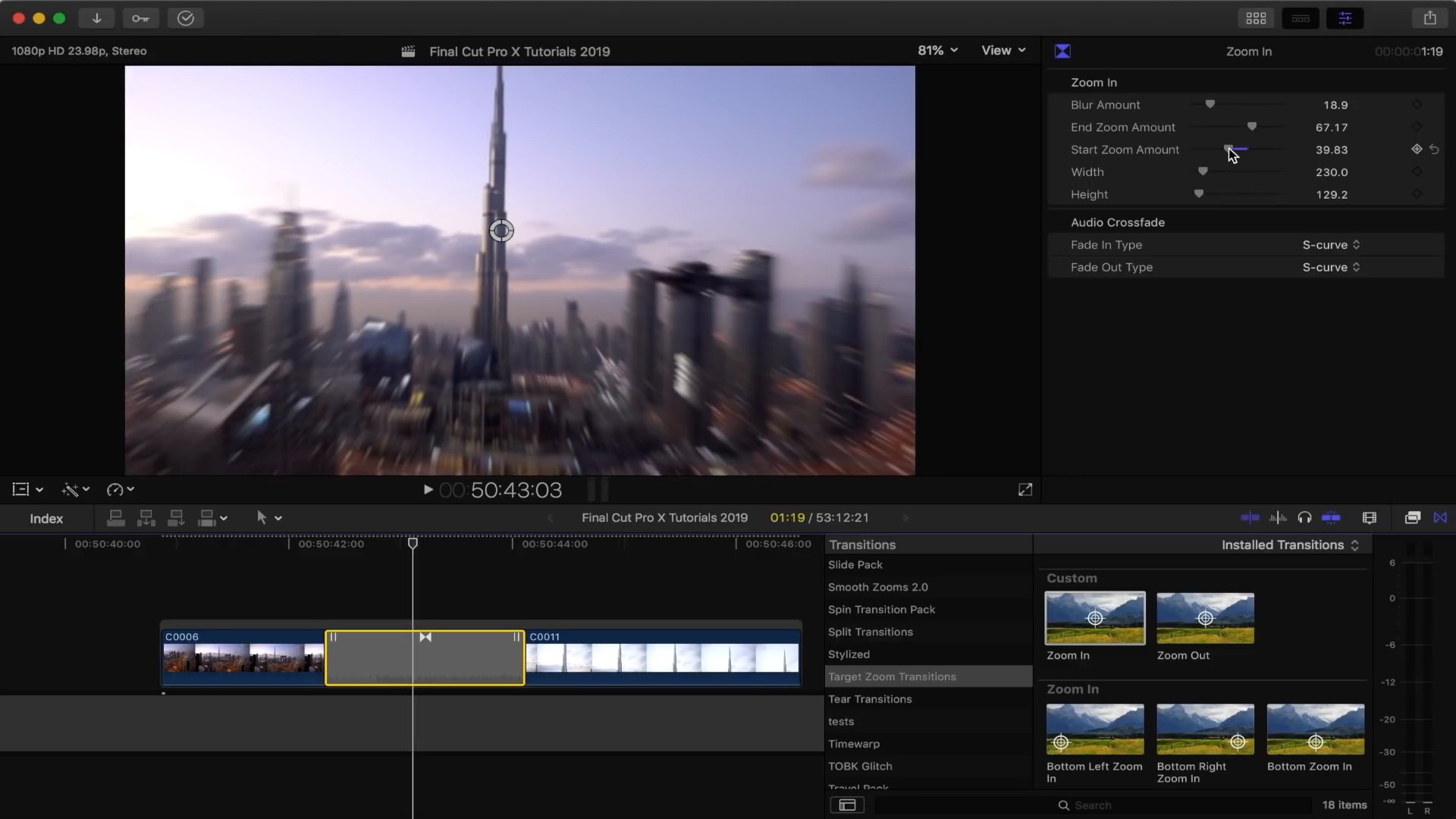
Task: Open clip appearance filmstrip icon
Action: coord(1370,518)
